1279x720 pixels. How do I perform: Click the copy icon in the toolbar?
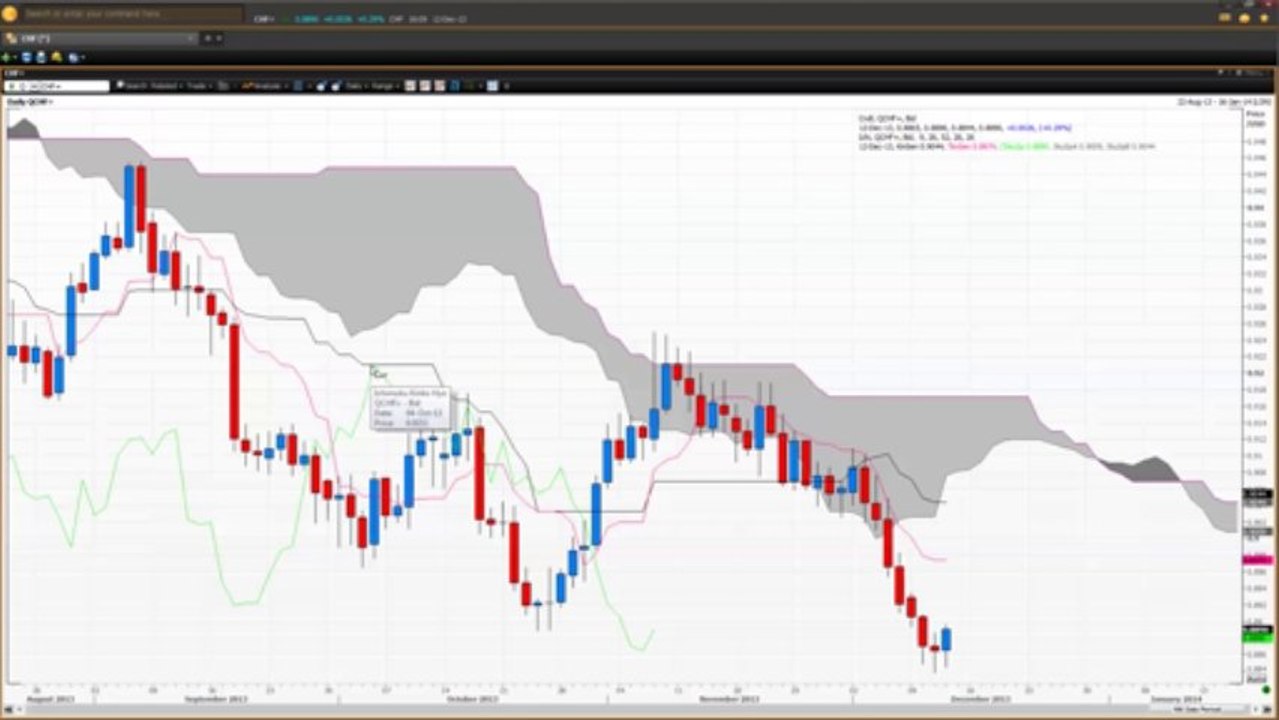pos(72,57)
